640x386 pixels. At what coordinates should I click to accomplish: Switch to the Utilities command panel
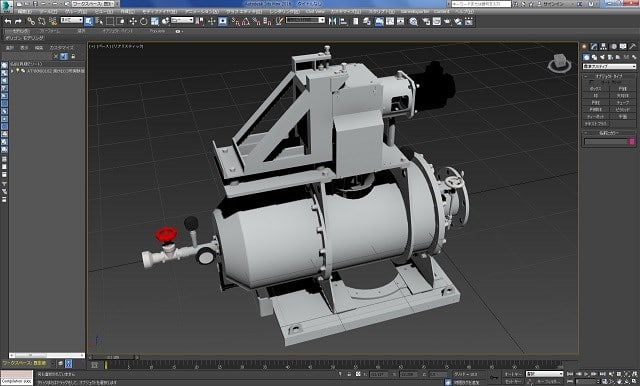pyautogui.click(x=633, y=47)
